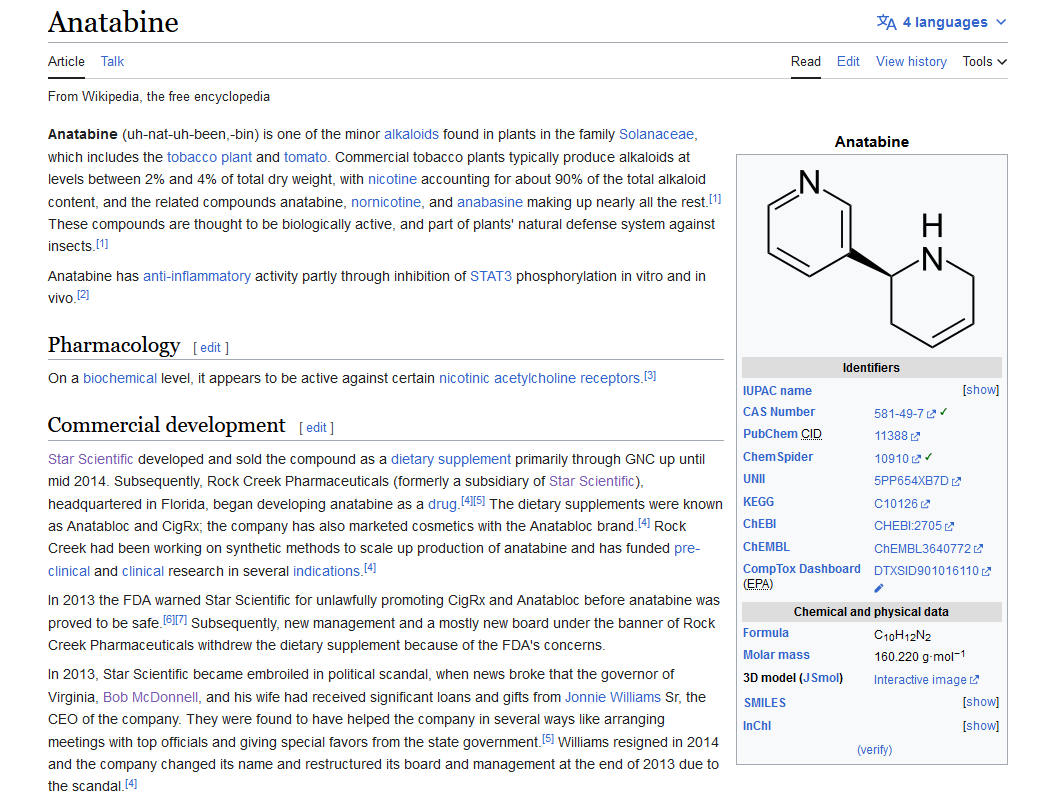Viewport: 1044px width, 802px height.
Task: Select the Read tab
Action: point(806,61)
